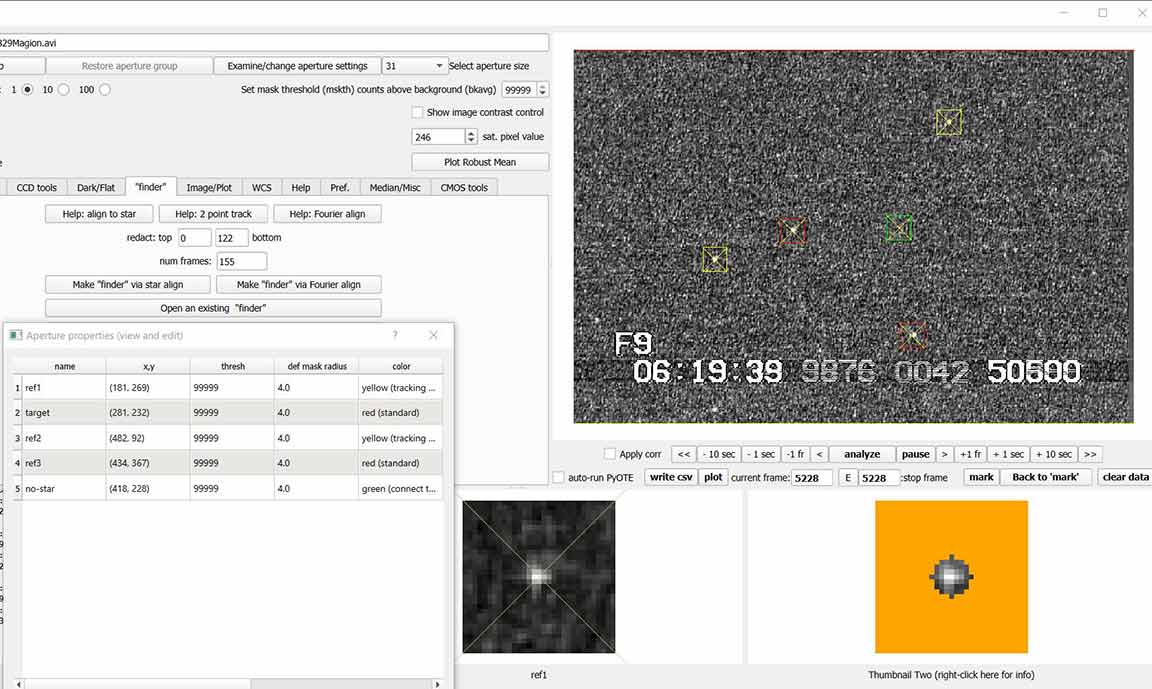Click the mask threshold spinner arrows

[x=543, y=90]
